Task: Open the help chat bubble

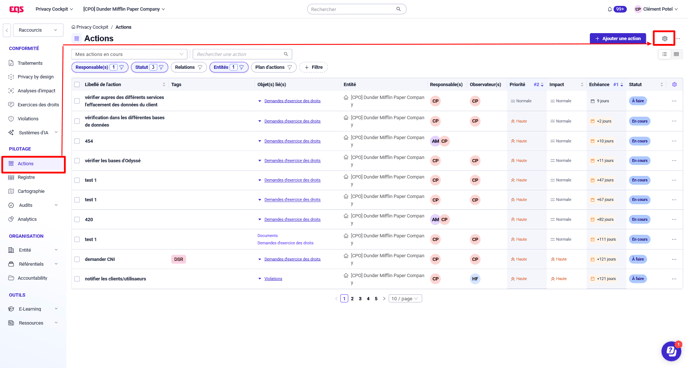Action: coord(670,350)
